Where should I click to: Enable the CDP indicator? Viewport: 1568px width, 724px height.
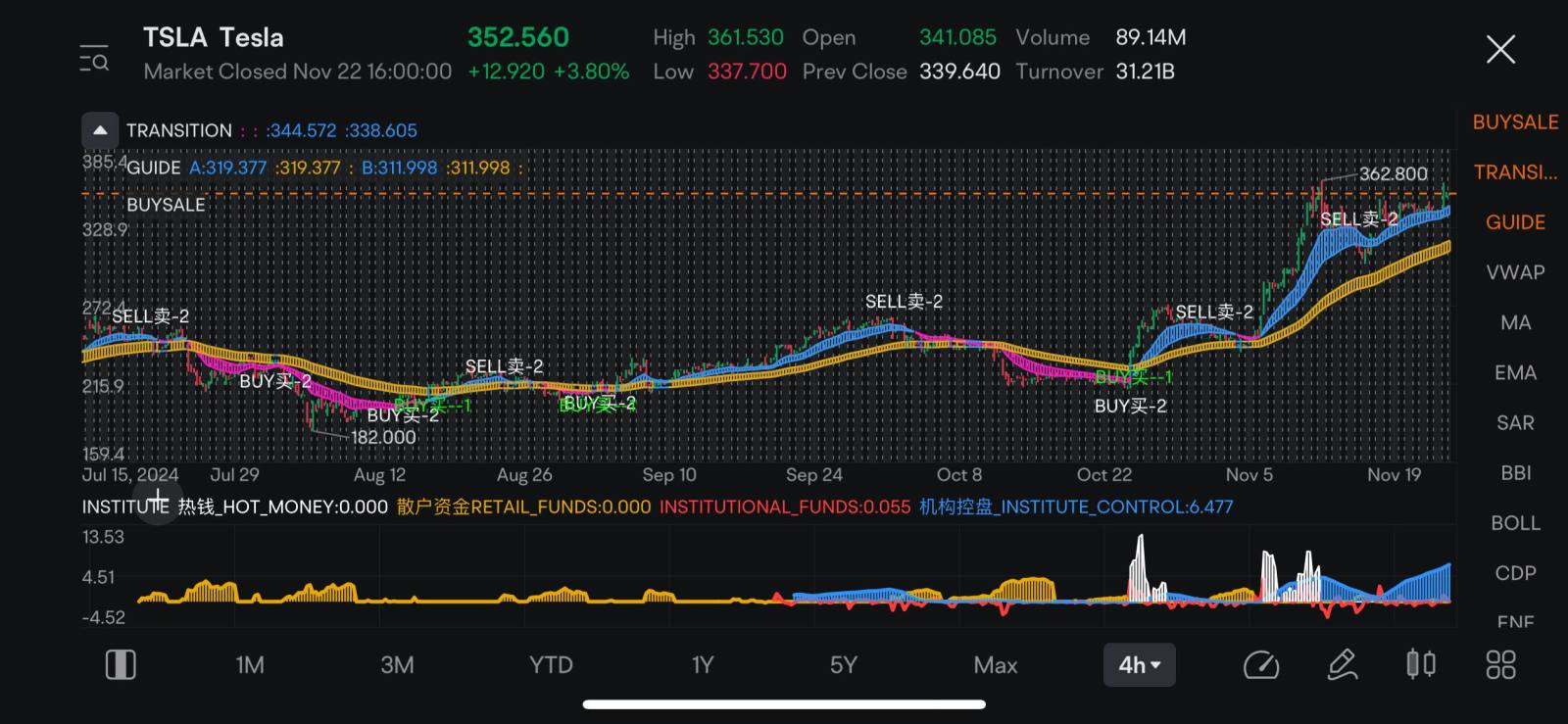point(1515,573)
